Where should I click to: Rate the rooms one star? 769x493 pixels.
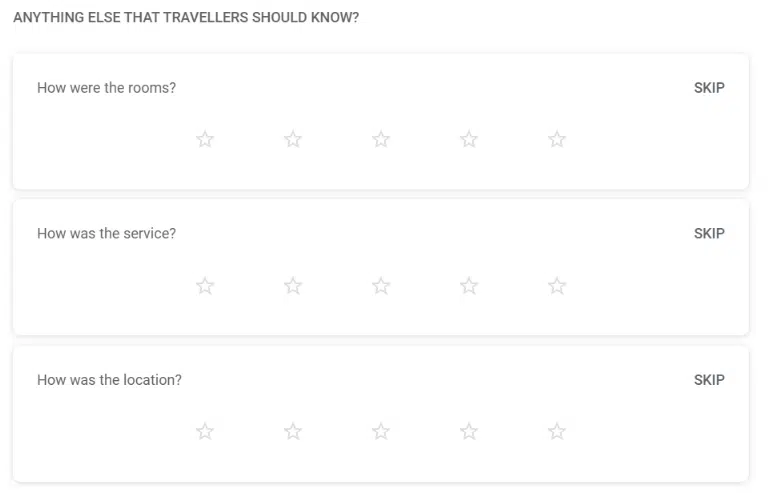point(205,139)
